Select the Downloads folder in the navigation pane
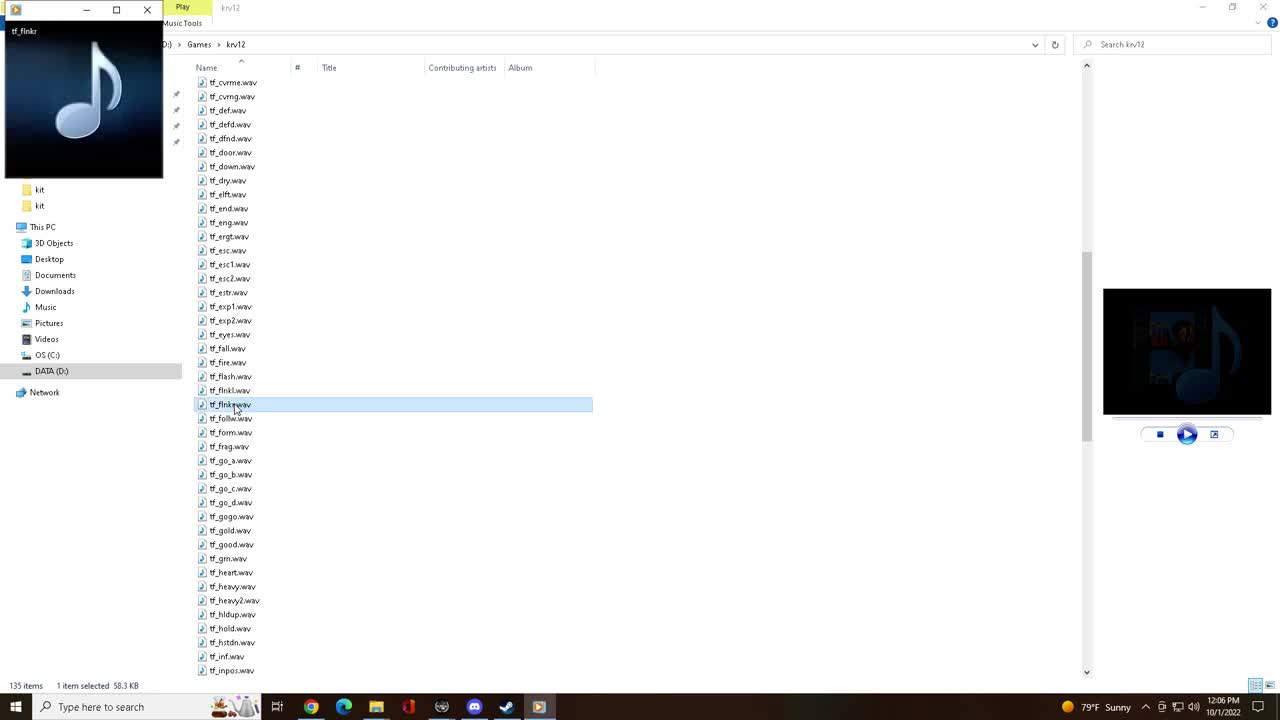Image resolution: width=1280 pixels, height=720 pixels. click(54, 291)
